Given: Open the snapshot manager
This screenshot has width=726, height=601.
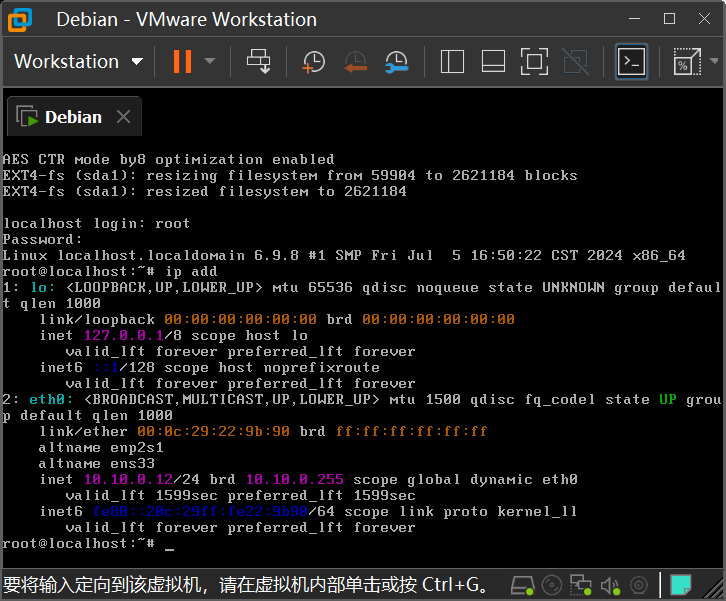Looking at the screenshot, I should tap(396, 62).
